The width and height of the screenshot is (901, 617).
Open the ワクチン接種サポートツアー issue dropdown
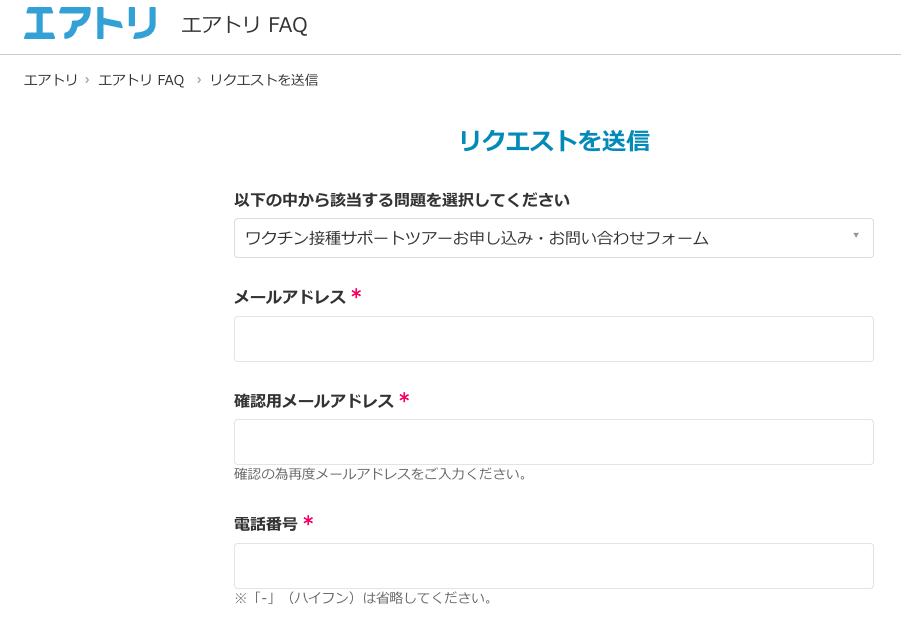[x=554, y=238]
